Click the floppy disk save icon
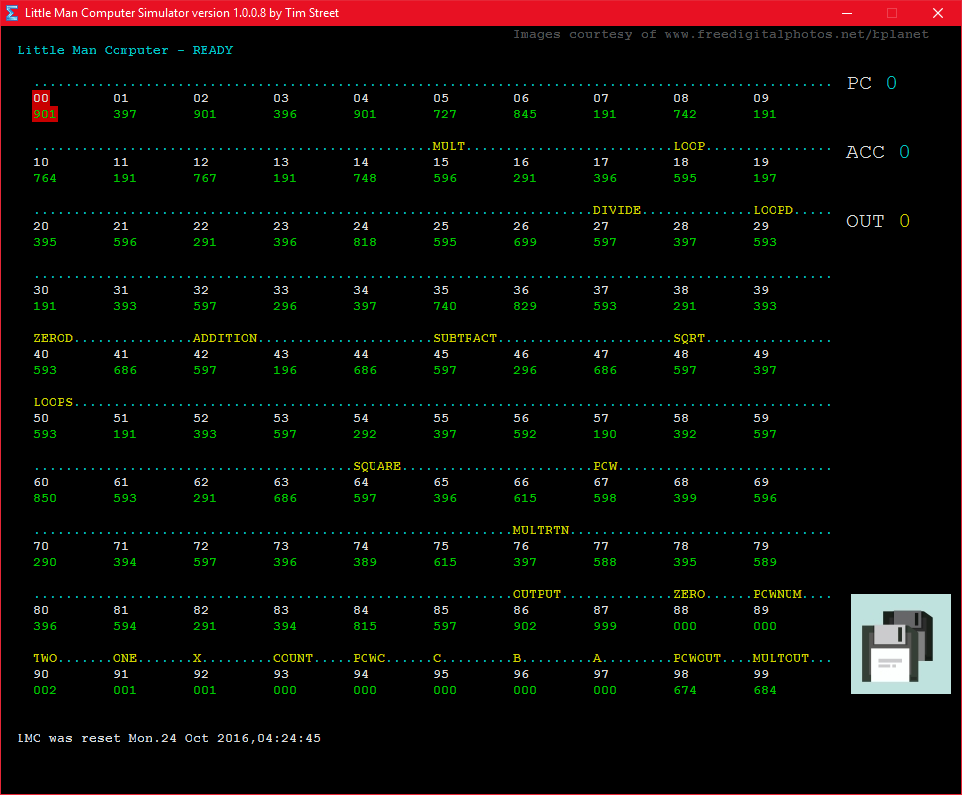The width and height of the screenshot is (962, 795). pyautogui.click(x=901, y=644)
